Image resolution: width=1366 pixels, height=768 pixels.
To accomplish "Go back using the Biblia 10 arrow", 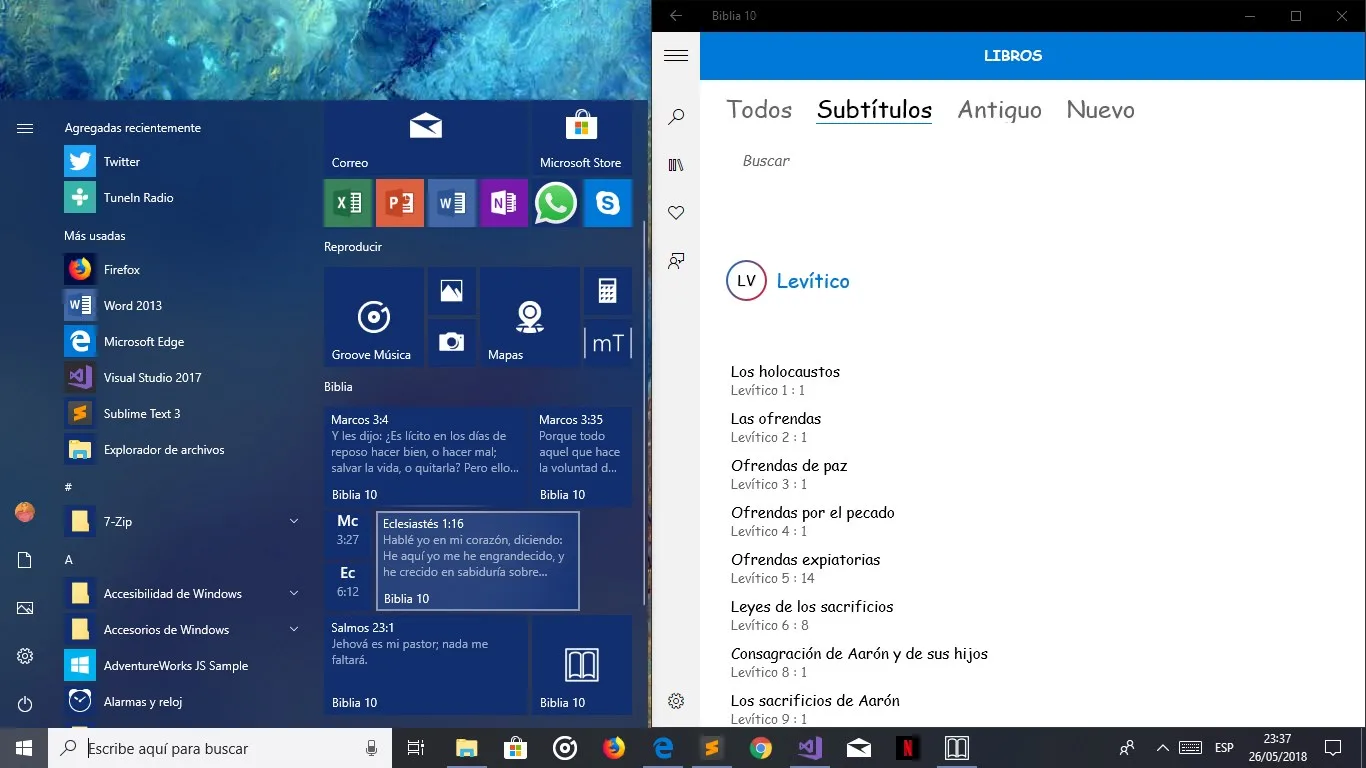I will point(676,16).
